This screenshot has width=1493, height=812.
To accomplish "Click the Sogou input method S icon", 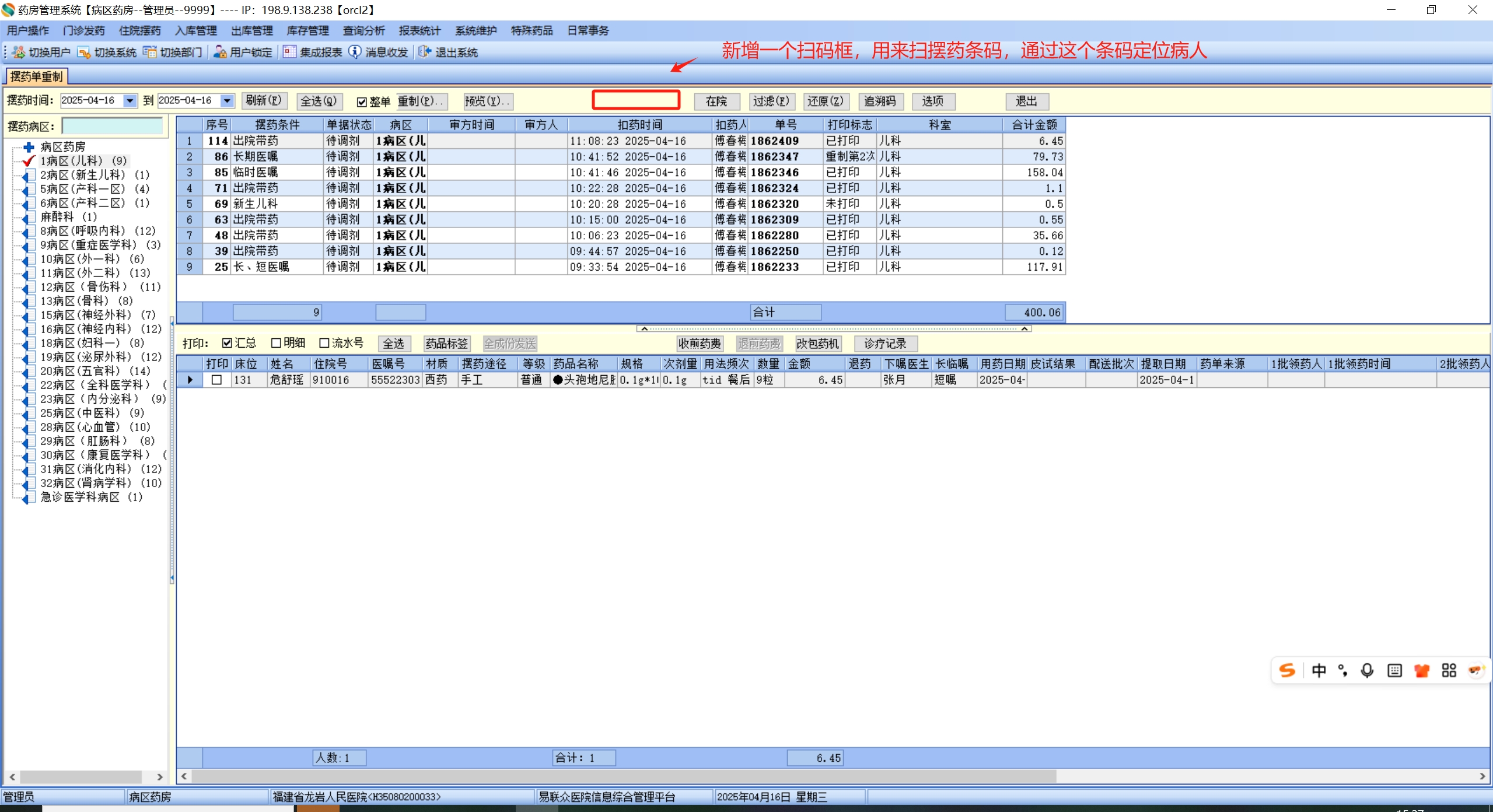I will 1287,670.
